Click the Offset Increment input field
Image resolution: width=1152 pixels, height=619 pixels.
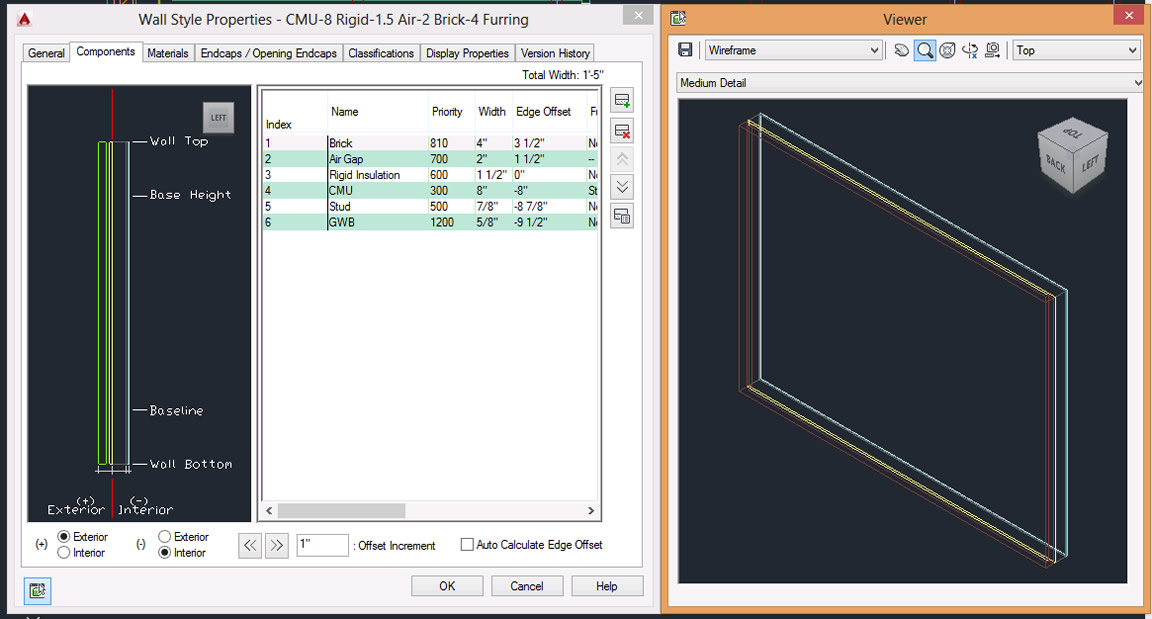(x=323, y=545)
